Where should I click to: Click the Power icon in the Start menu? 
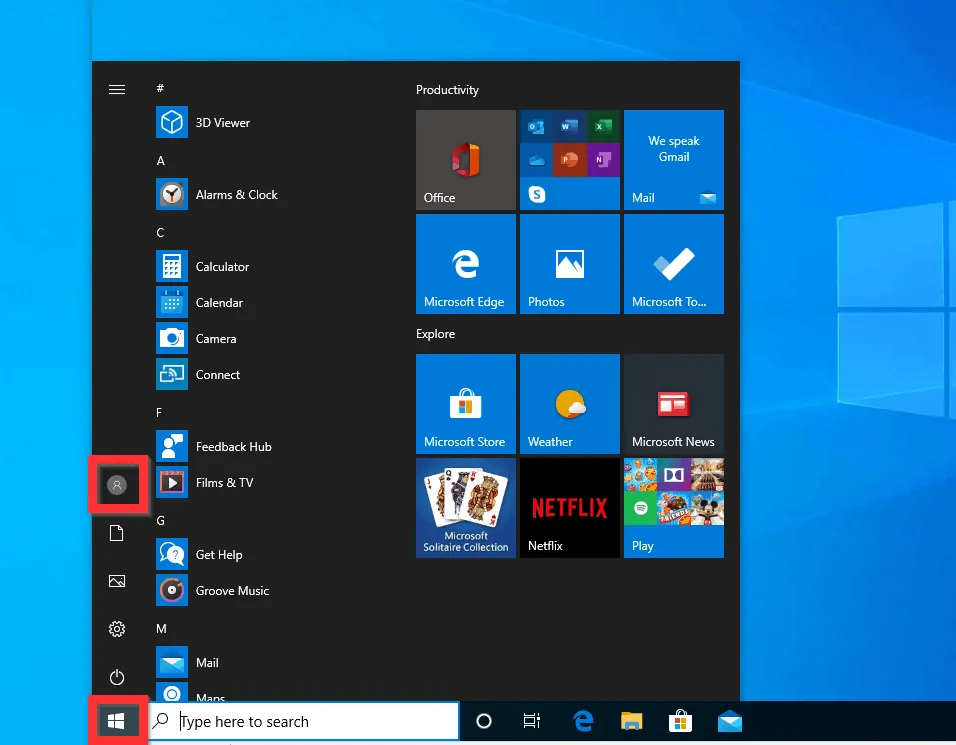(117, 677)
